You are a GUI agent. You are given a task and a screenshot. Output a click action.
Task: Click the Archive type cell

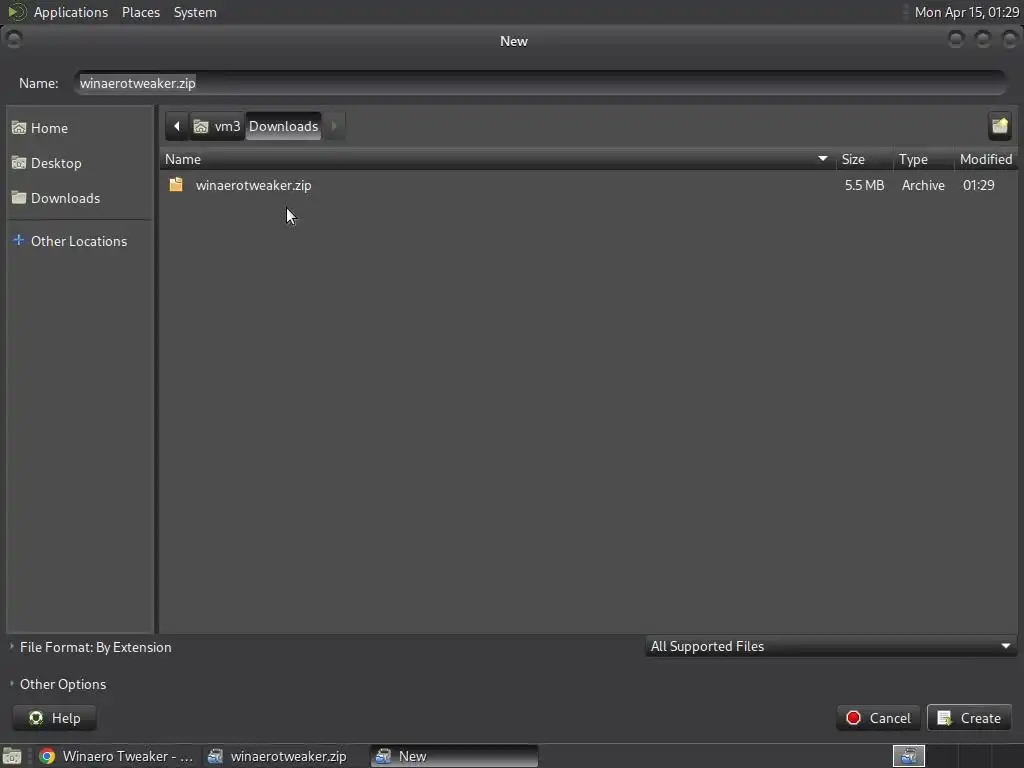pyautogui.click(x=923, y=185)
